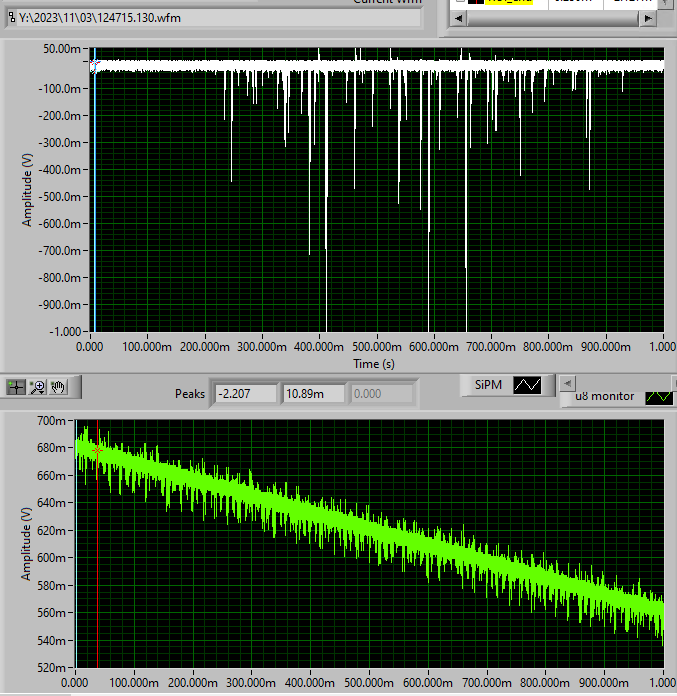The image size is (677, 696).
Task: Select the hand panning tool
Action: click(58, 387)
